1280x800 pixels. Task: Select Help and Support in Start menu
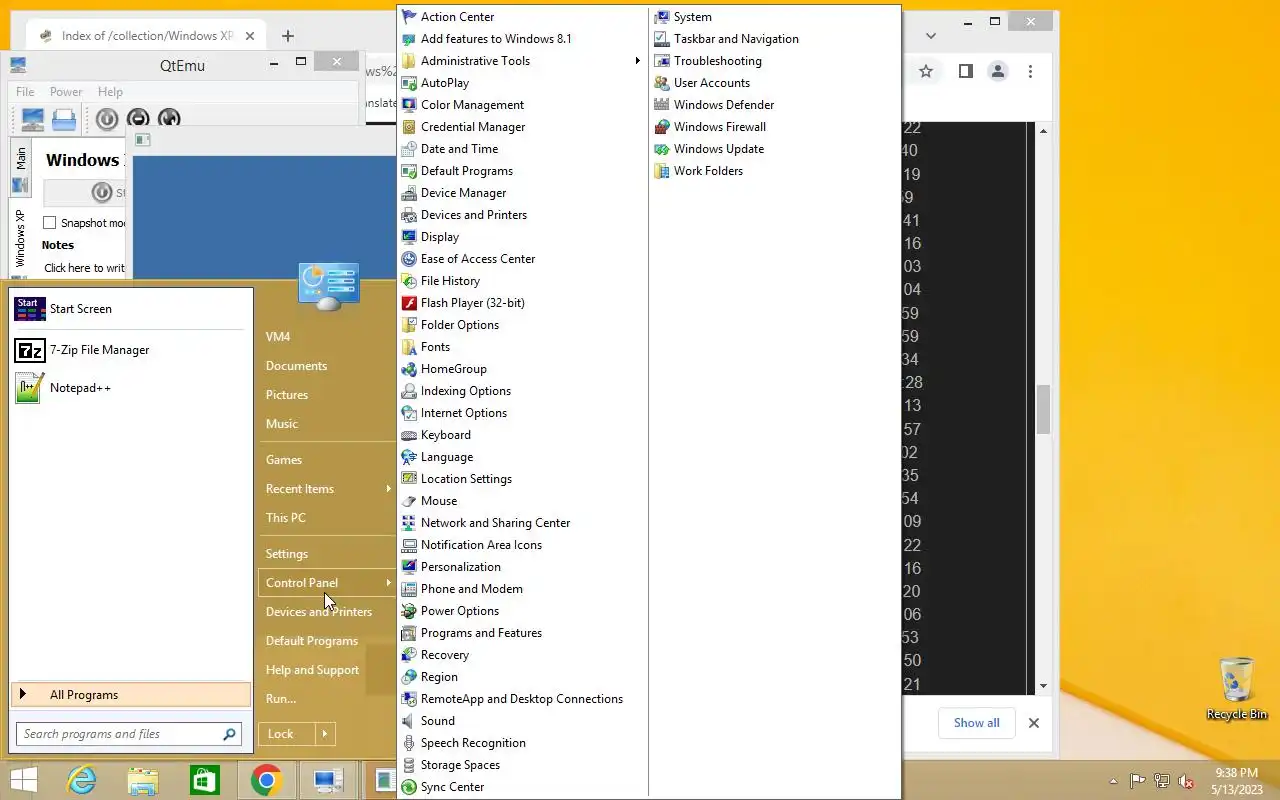point(312,670)
